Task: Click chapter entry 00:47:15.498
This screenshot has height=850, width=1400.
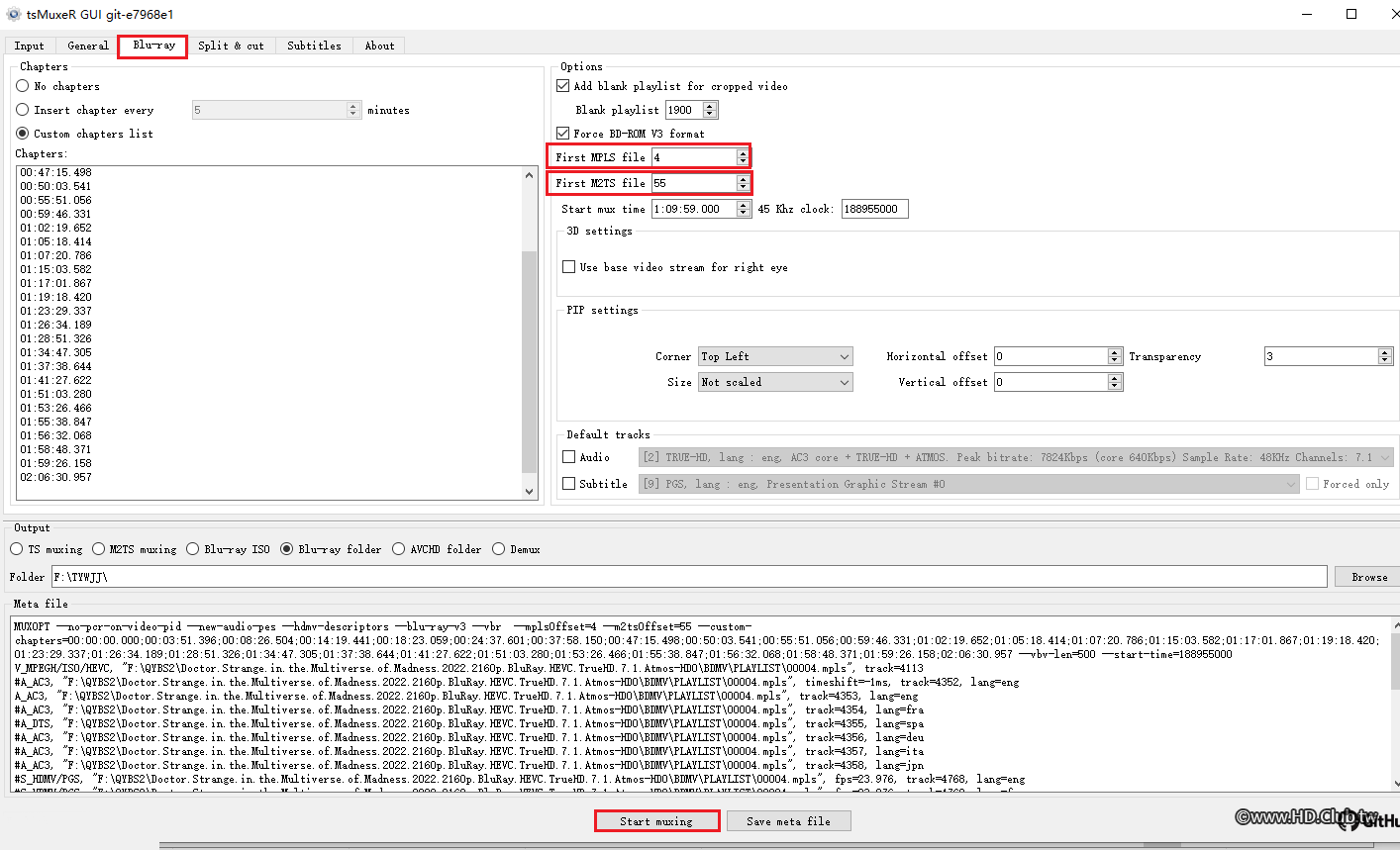Action: (x=55, y=172)
